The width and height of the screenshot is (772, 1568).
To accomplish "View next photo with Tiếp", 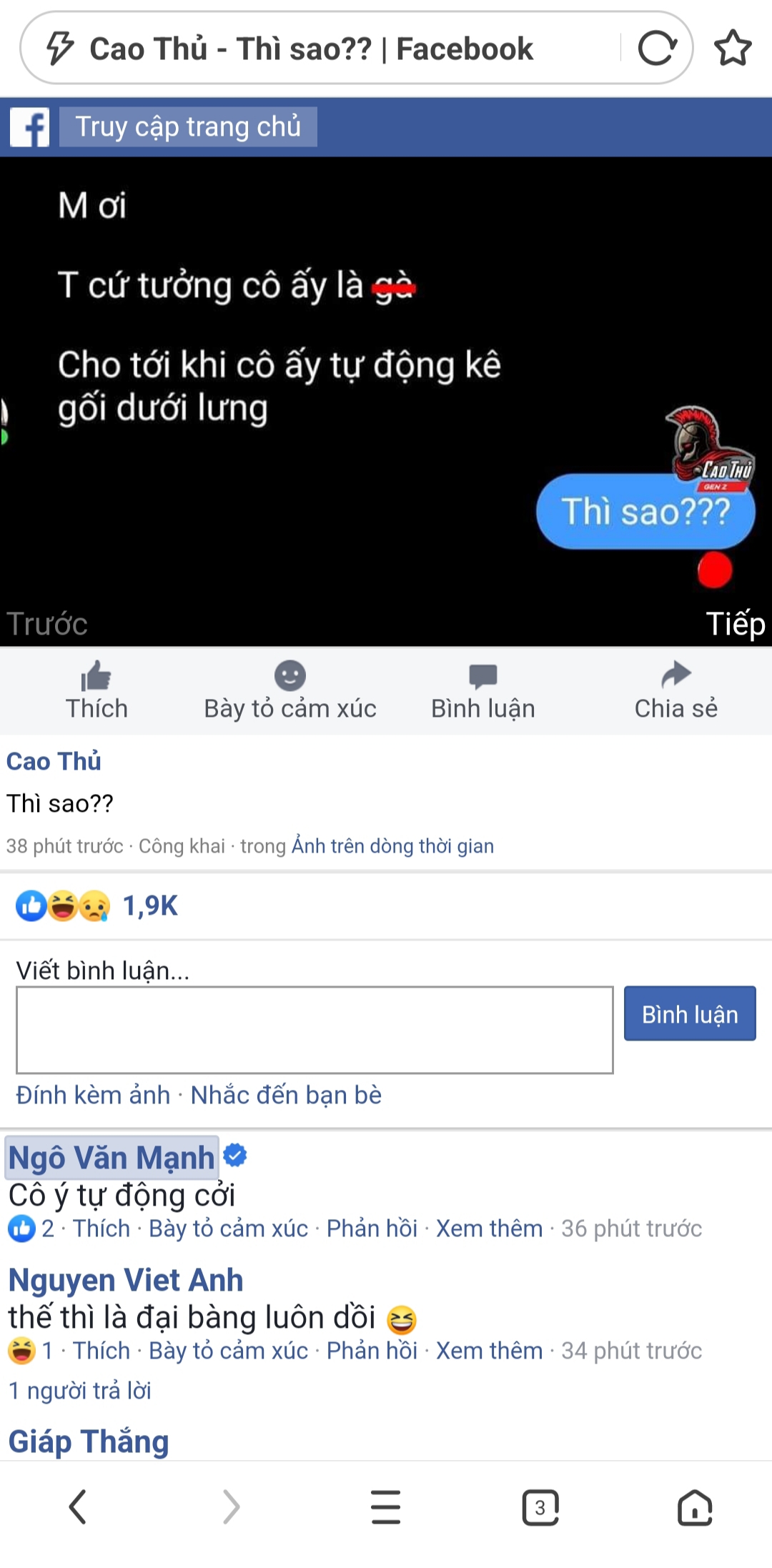I will [736, 624].
